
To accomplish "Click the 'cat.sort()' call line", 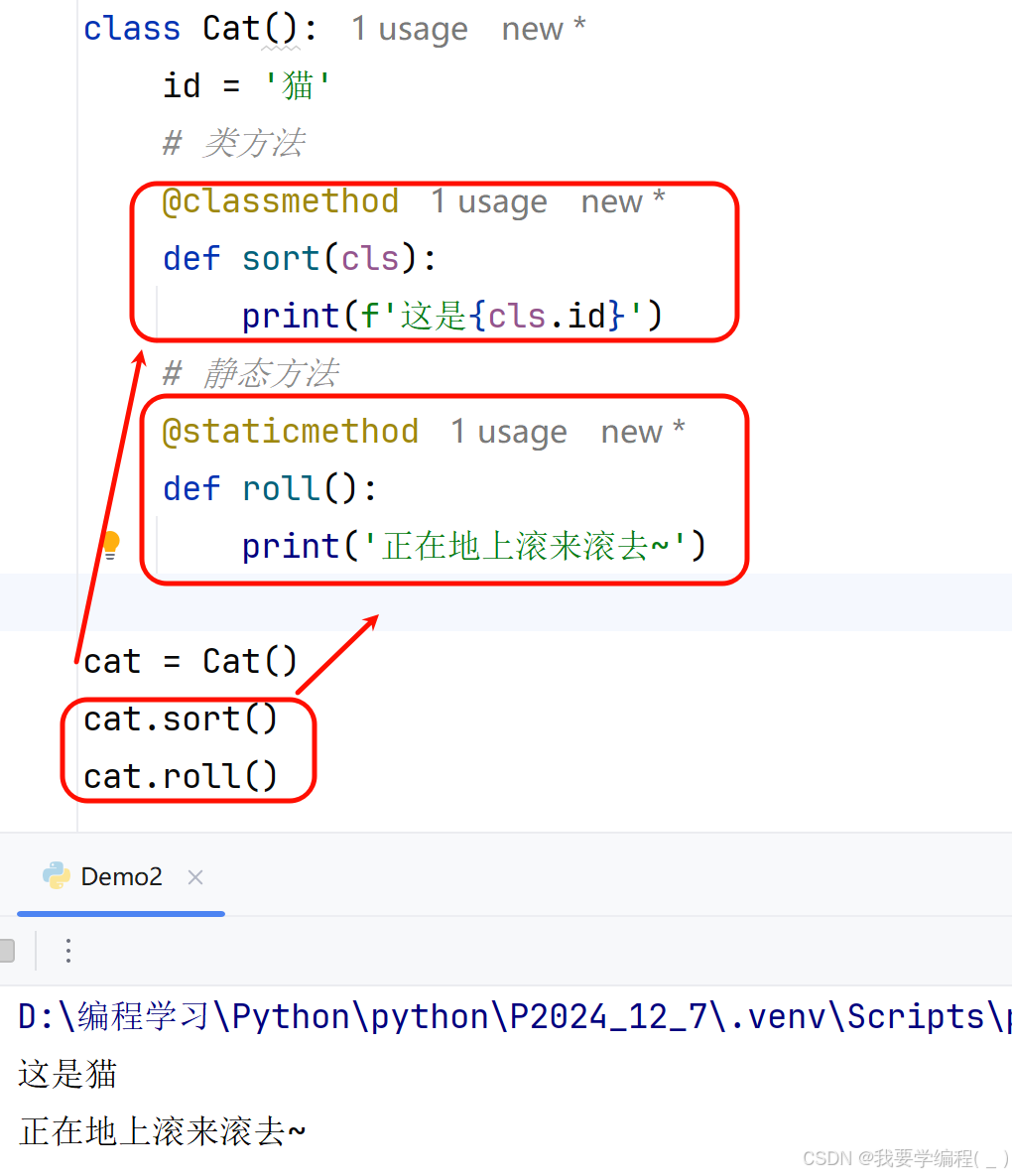I will 181,719.
